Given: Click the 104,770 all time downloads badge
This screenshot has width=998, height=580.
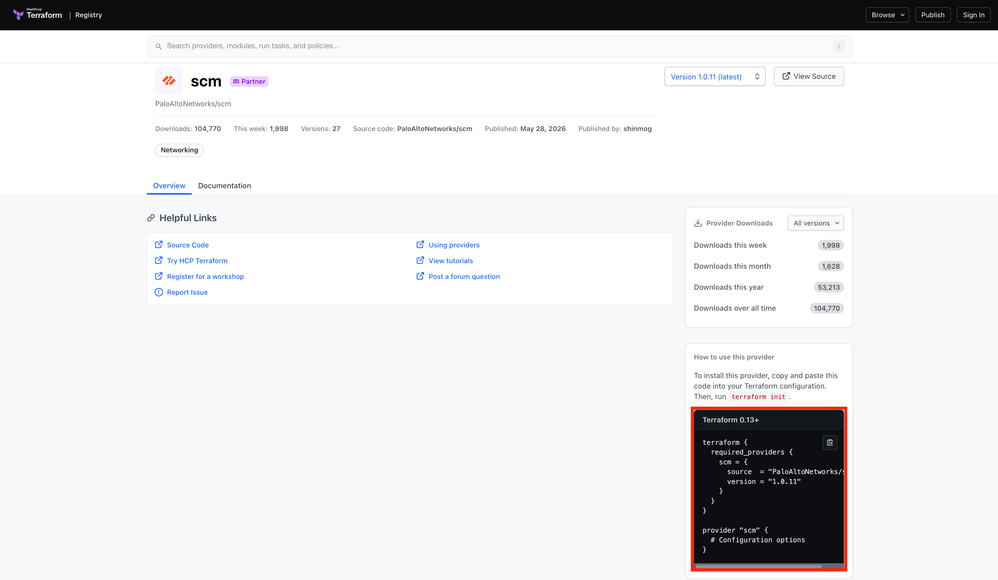Looking at the screenshot, I should tap(827, 309).
